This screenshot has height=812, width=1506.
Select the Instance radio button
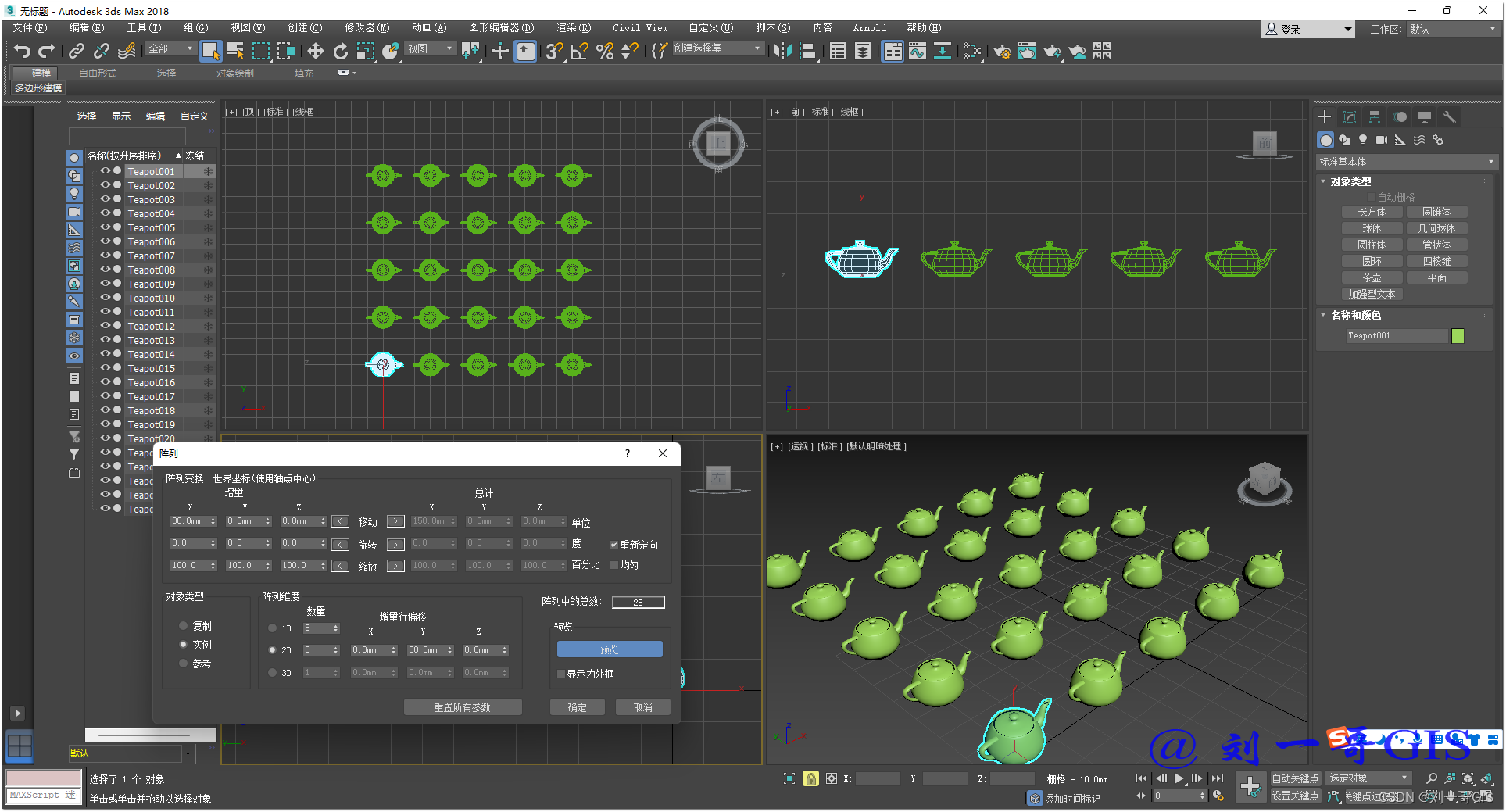point(184,645)
